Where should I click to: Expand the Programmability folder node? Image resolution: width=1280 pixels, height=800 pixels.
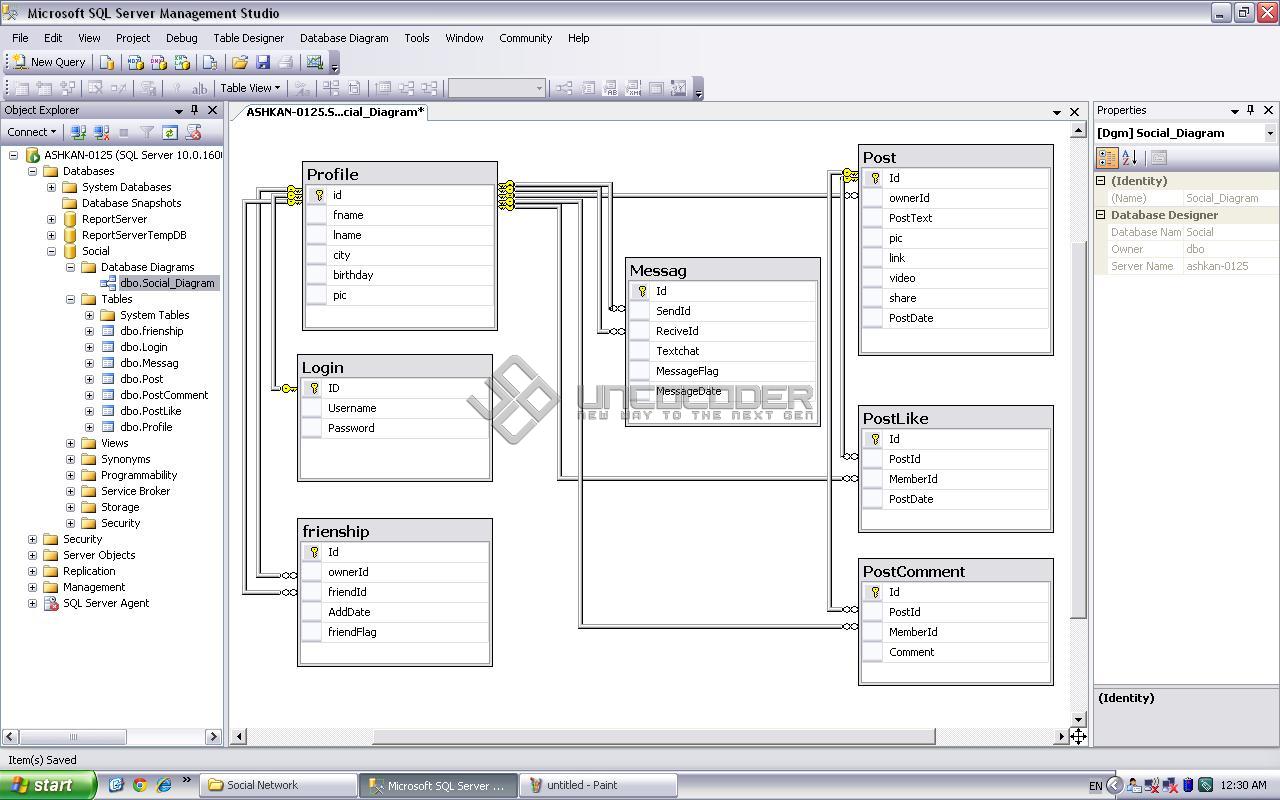coord(70,475)
